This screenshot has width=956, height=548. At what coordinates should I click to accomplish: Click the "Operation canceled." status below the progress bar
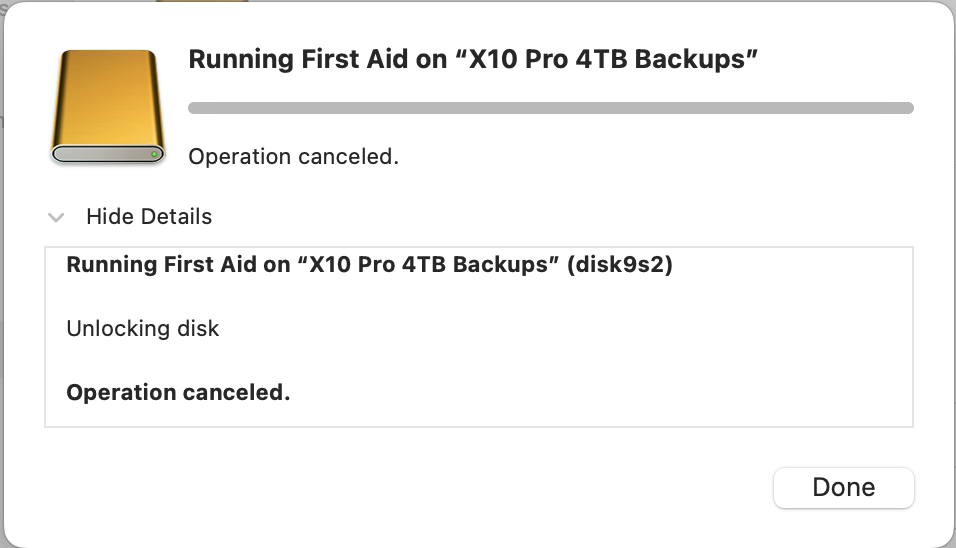[293, 157]
